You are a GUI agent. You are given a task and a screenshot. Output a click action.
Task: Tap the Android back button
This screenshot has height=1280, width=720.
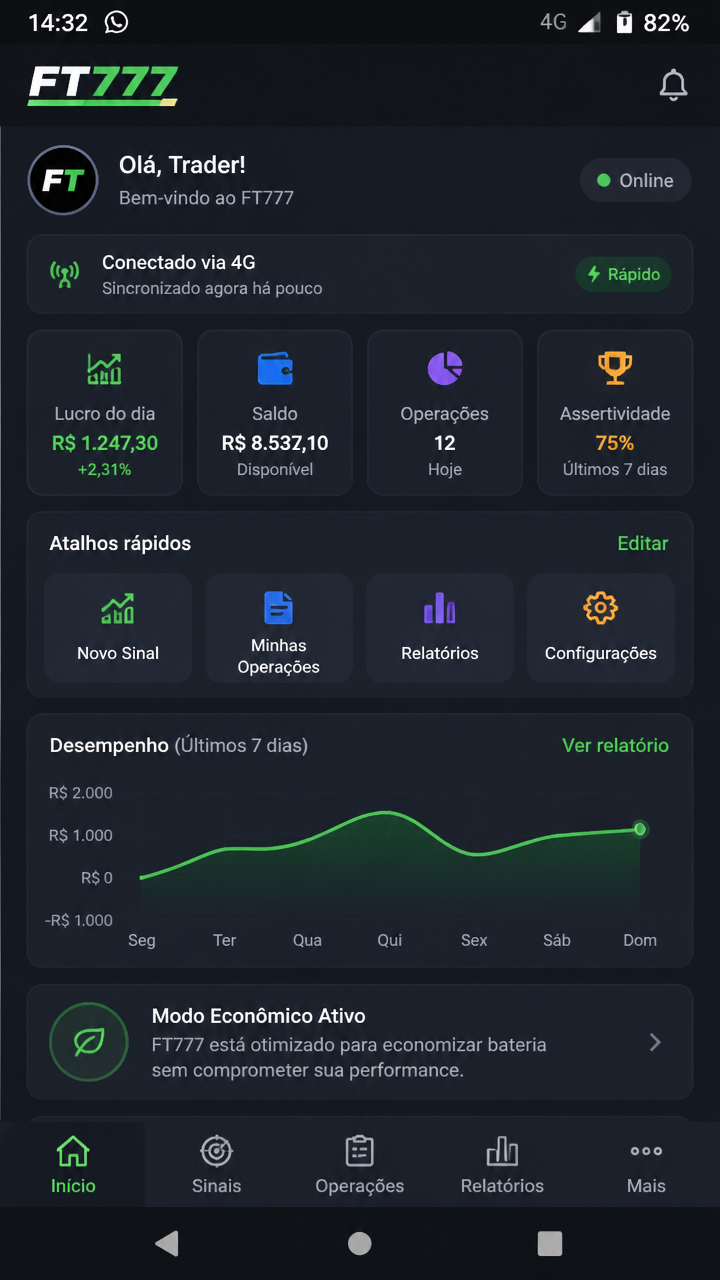click(x=167, y=1243)
